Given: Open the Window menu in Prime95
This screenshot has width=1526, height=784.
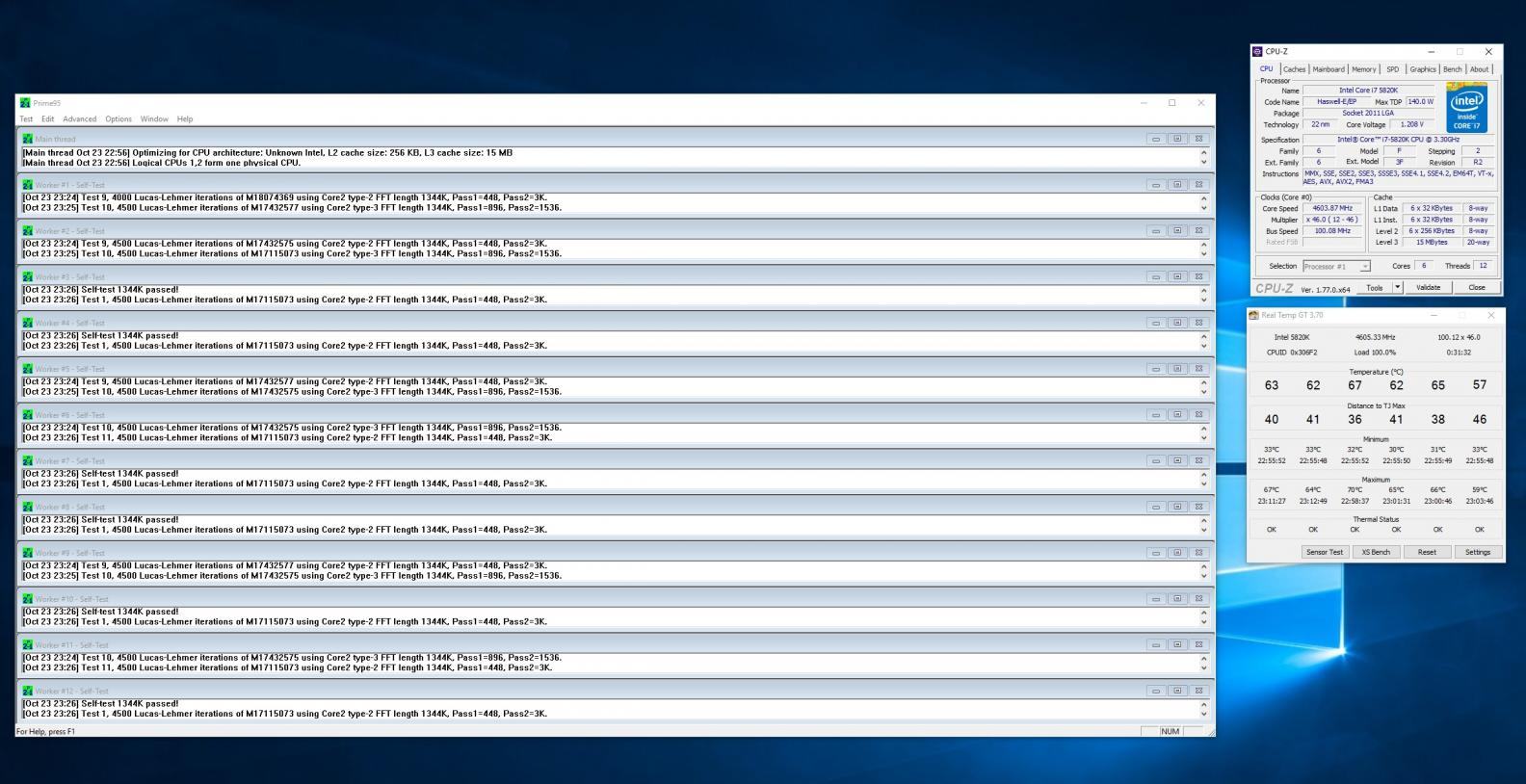Looking at the screenshot, I should (x=154, y=119).
